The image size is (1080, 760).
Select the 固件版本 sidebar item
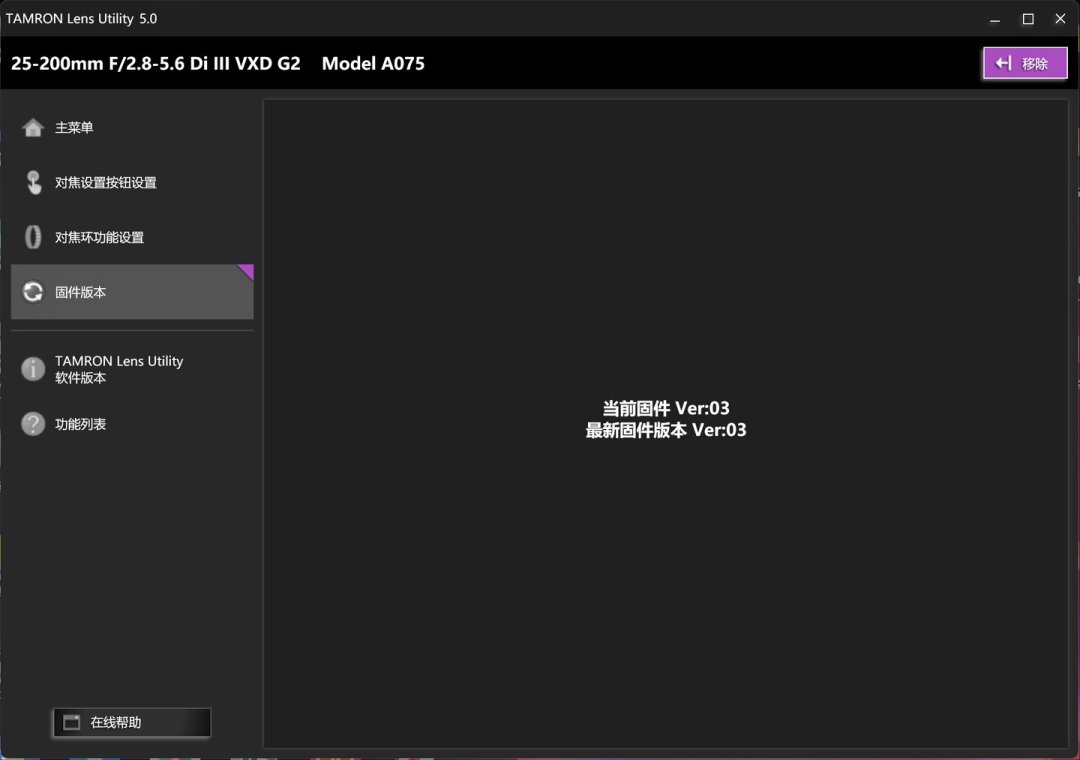(x=132, y=291)
